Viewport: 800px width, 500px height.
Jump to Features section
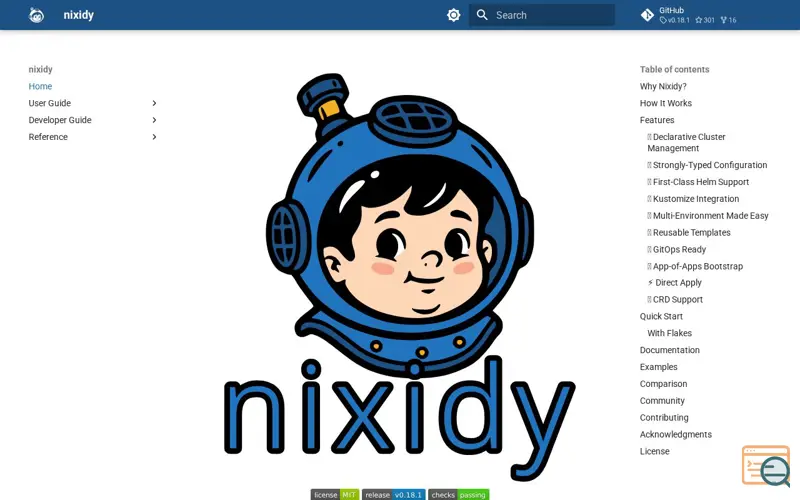pyautogui.click(x=657, y=120)
